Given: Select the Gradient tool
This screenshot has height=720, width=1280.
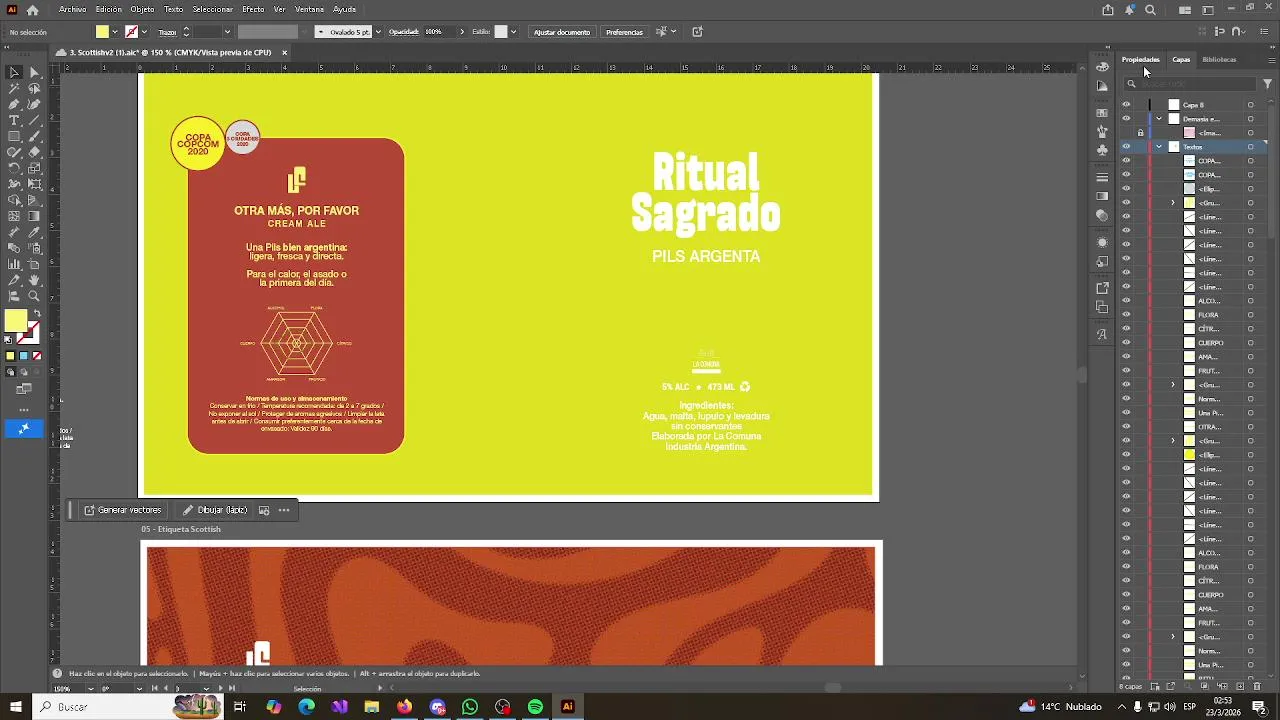Looking at the screenshot, I should pos(34,216).
